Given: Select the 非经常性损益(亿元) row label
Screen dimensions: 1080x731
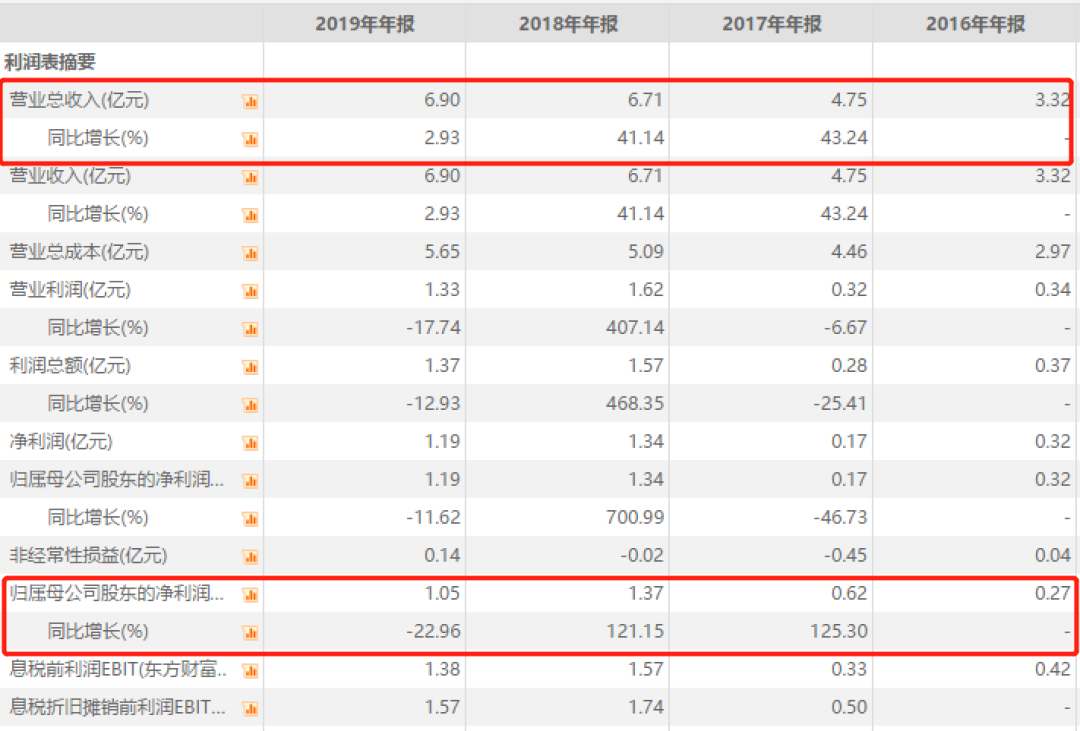Looking at the screenshot, I should pos(88,555).
